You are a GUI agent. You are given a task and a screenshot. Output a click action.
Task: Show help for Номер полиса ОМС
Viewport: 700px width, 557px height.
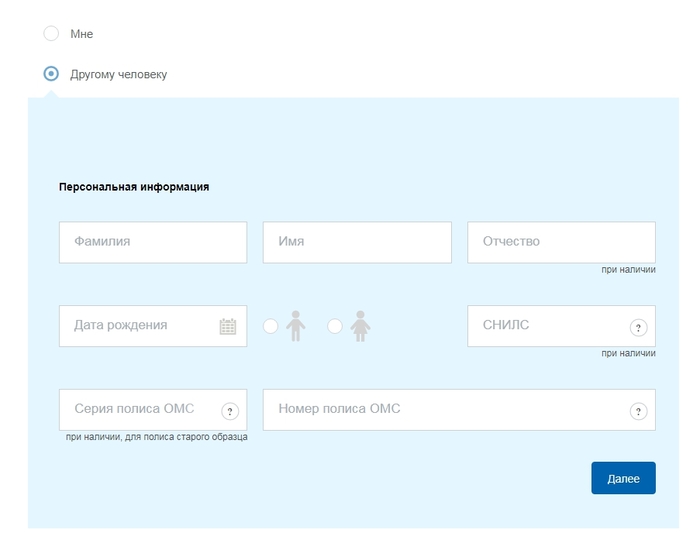[x=638, y=411]
